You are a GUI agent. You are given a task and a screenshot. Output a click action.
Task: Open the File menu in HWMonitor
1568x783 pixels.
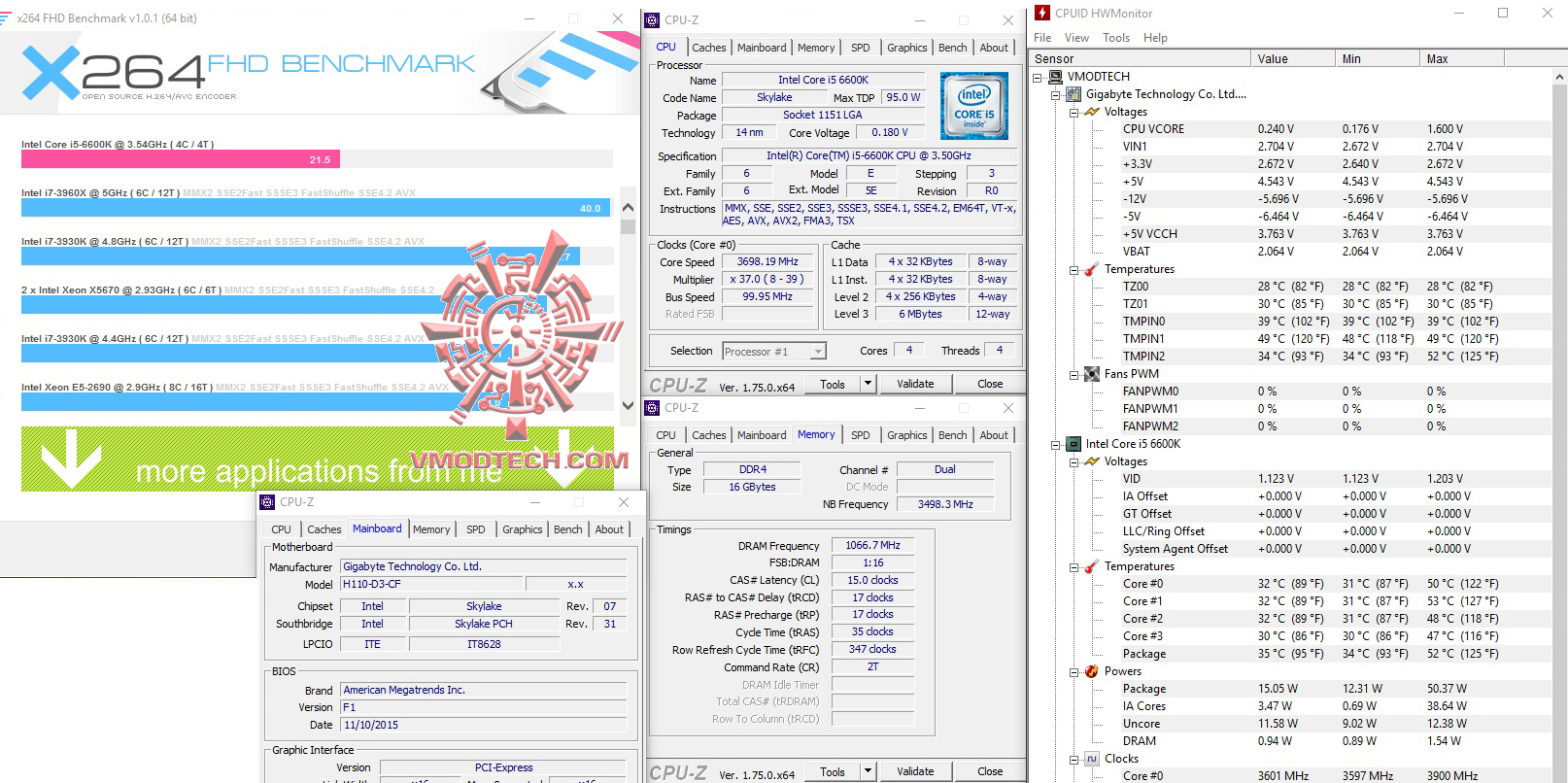click(x=1042, y=38)
